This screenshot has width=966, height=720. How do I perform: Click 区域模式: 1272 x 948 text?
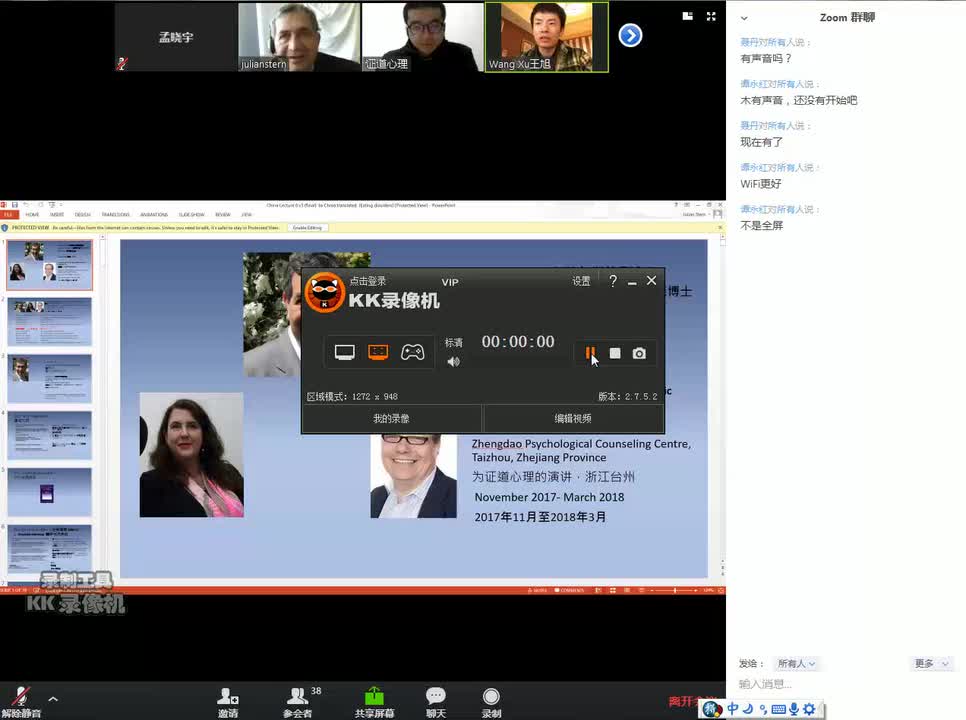point(352,397)
